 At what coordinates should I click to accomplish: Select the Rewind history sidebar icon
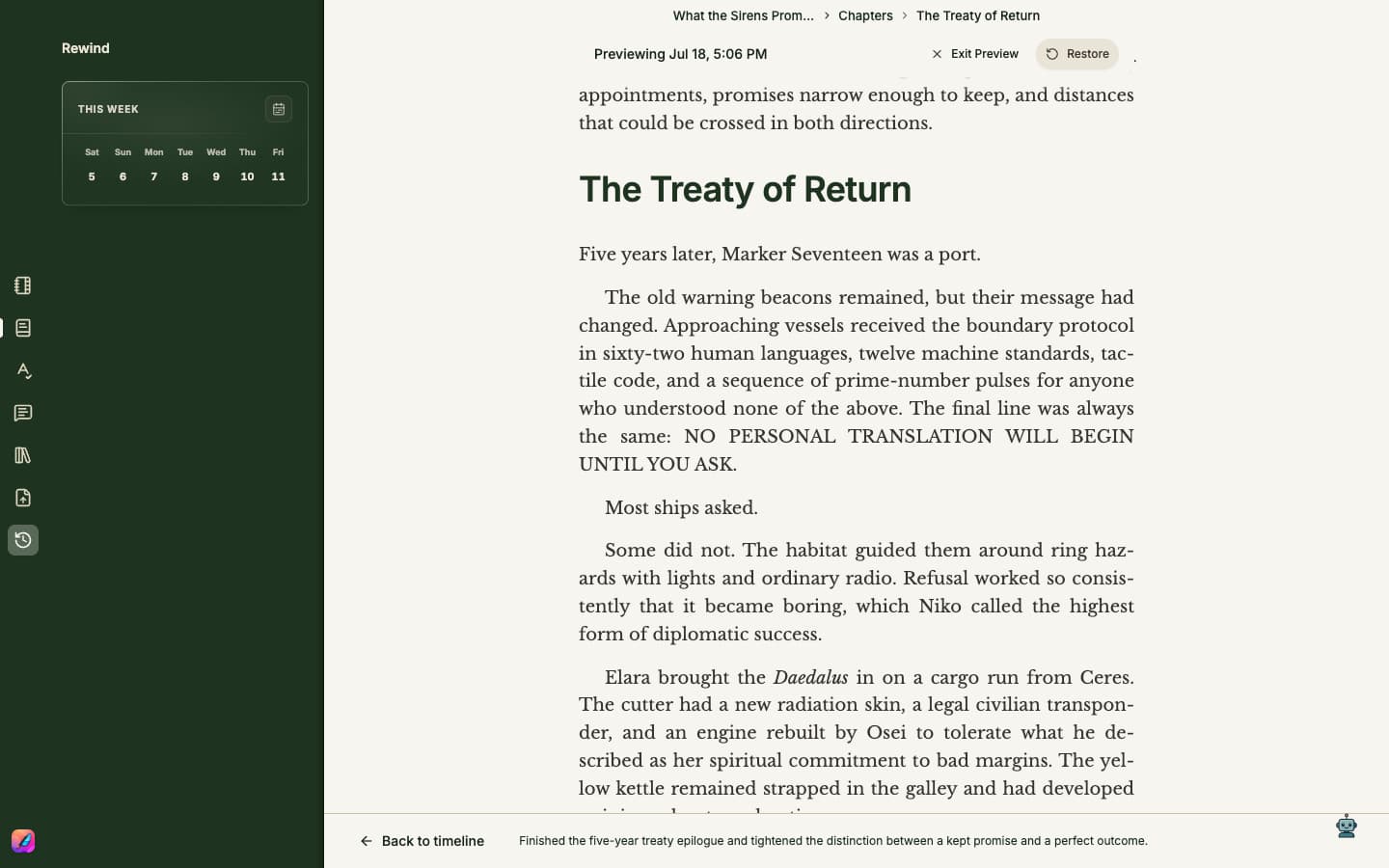tap(23, 540)
